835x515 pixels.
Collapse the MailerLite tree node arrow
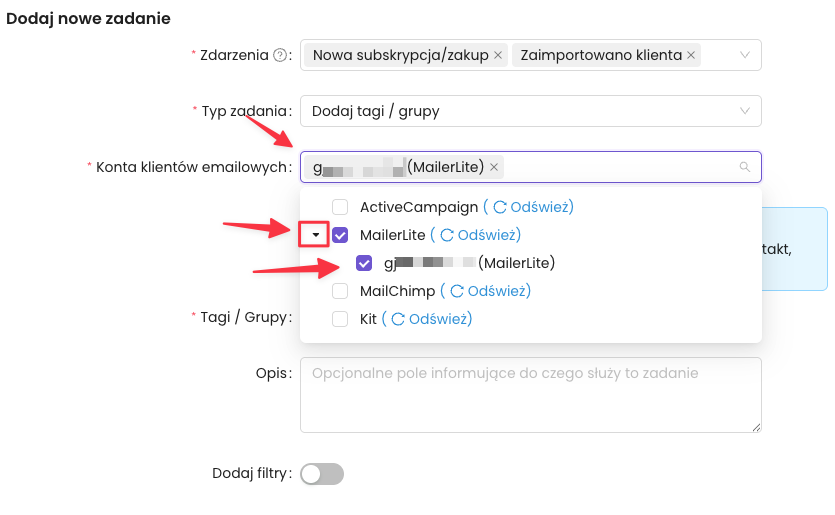(316, 235)
